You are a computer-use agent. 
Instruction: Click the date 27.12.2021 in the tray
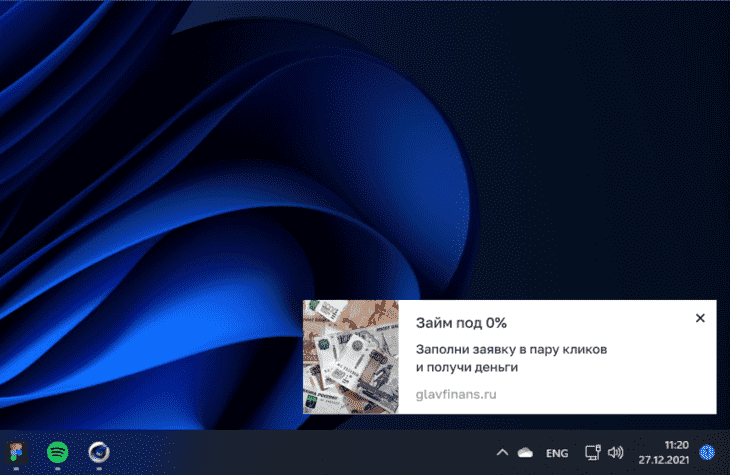664,460
